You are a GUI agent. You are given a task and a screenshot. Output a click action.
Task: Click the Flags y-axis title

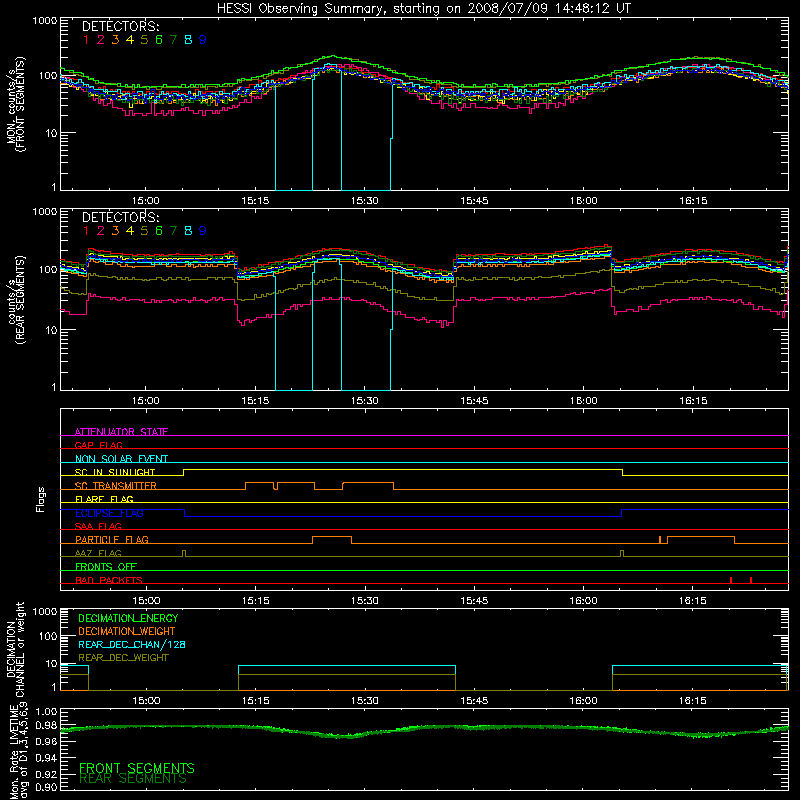[40, 499]
